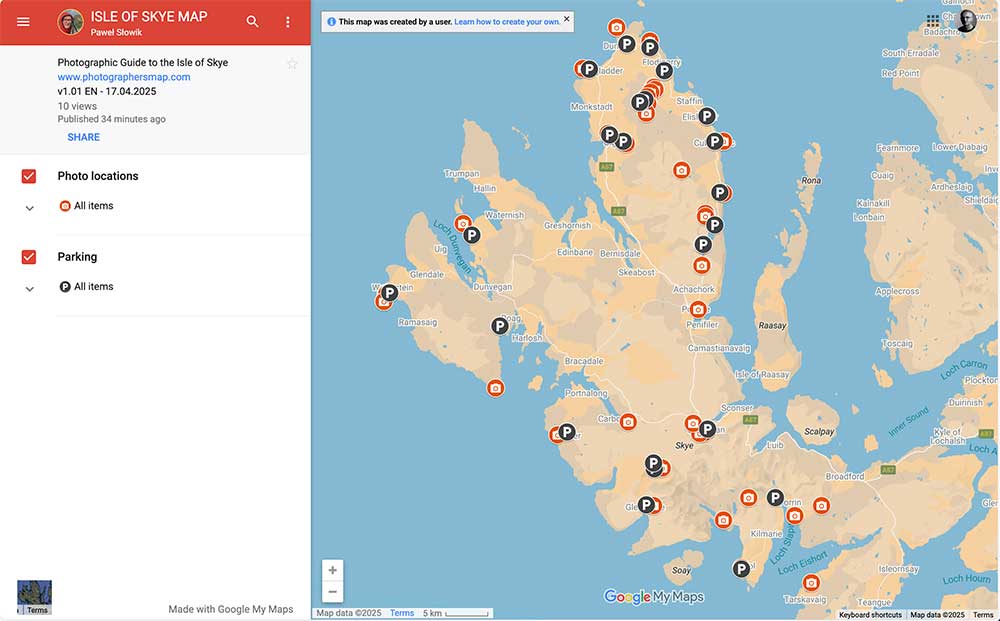Click the search magnifier icon
The width and height of the screenshot is (1000, 621).
click(x=253, y=22)
